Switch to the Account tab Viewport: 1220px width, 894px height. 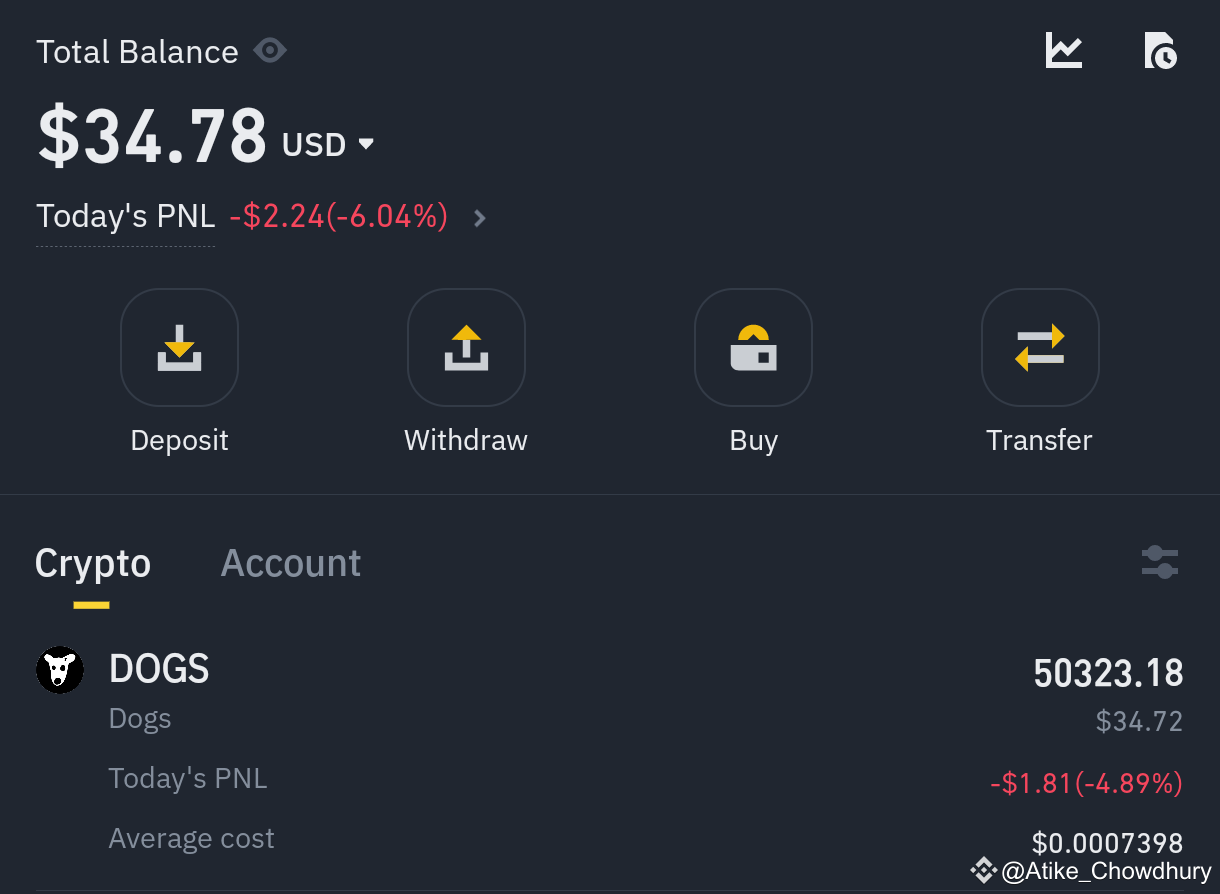point(291,563)
